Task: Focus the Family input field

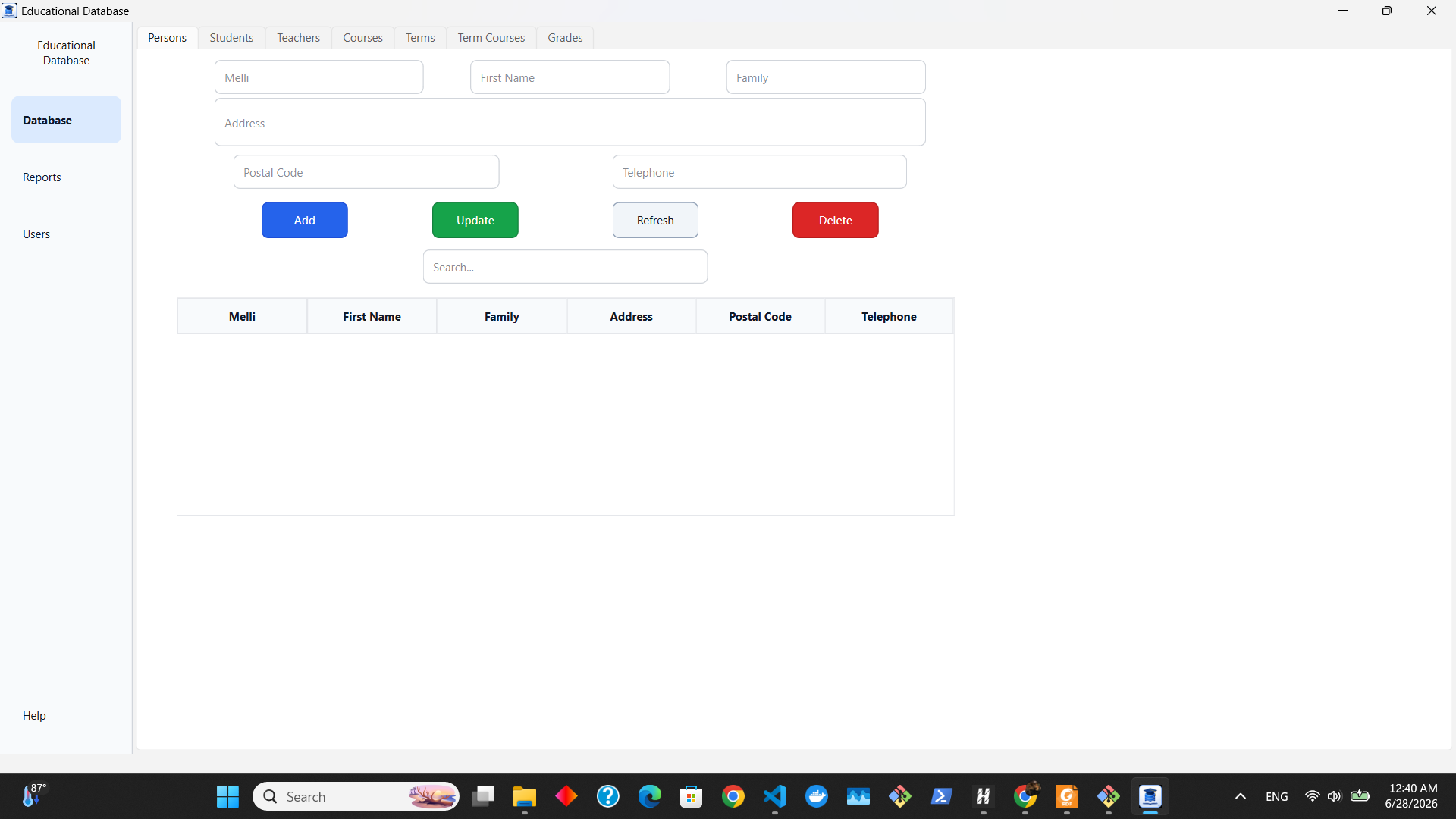Action: click(x=826, y=77)
